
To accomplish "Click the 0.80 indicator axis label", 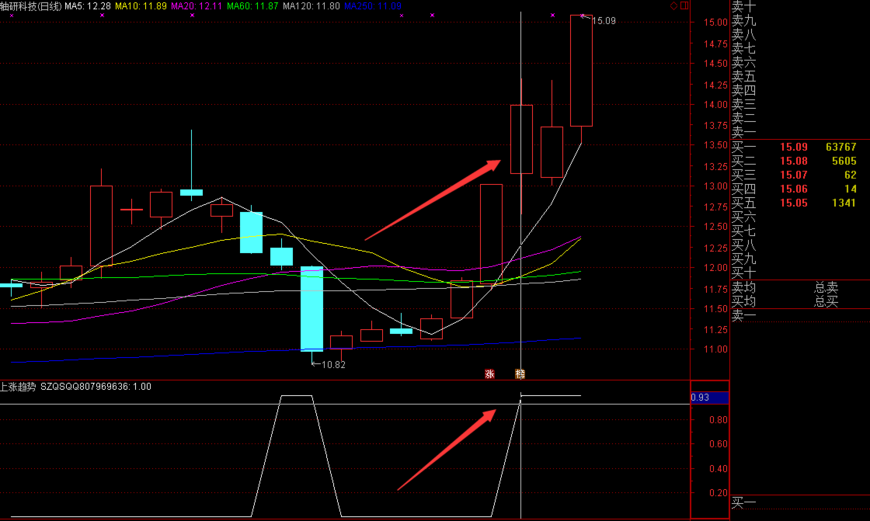I will 718,420.
